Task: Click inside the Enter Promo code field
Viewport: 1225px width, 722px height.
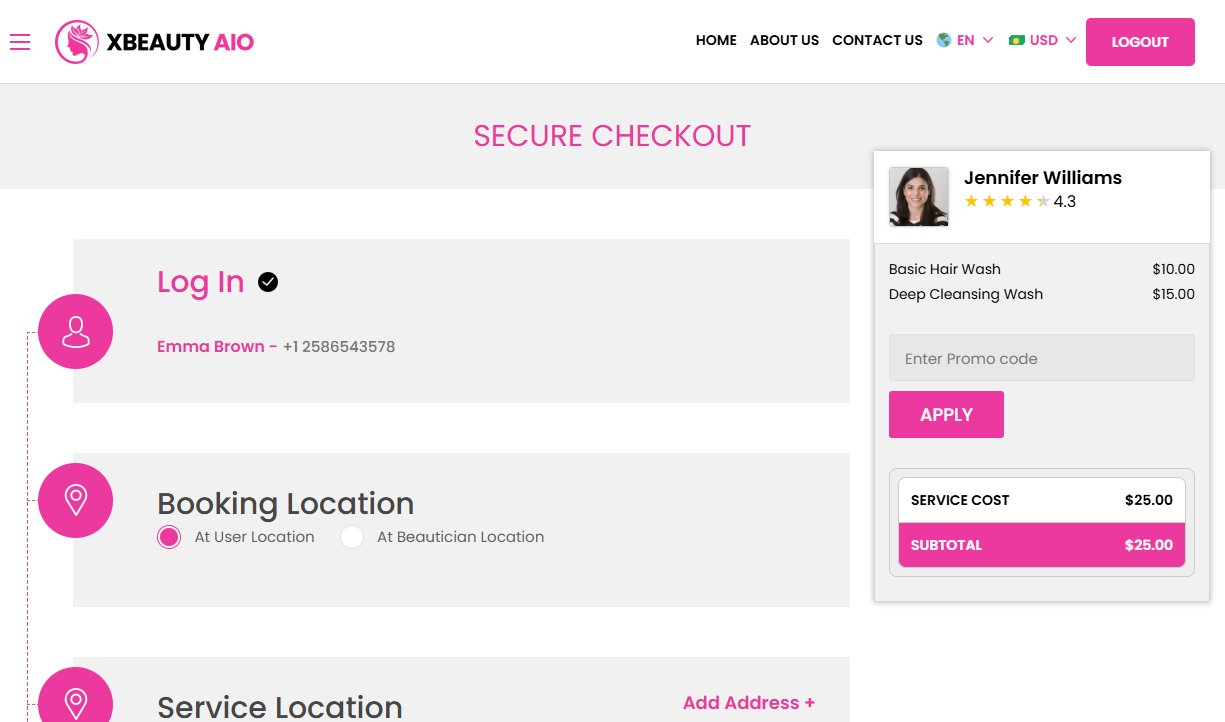Action: pyautogui.click(x=1041, y=357)
